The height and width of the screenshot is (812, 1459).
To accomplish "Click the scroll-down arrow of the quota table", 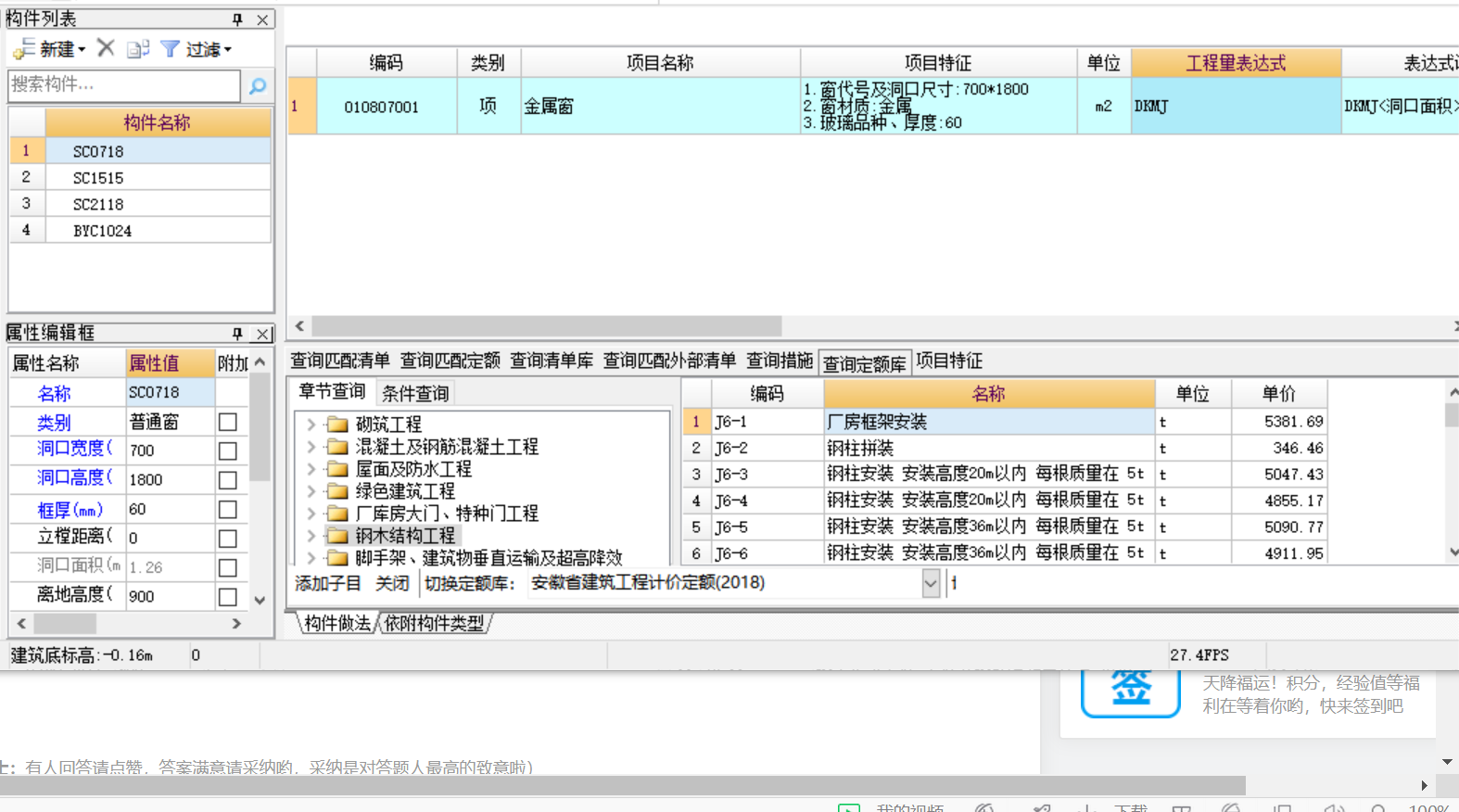I will [x=1453, y=552].
